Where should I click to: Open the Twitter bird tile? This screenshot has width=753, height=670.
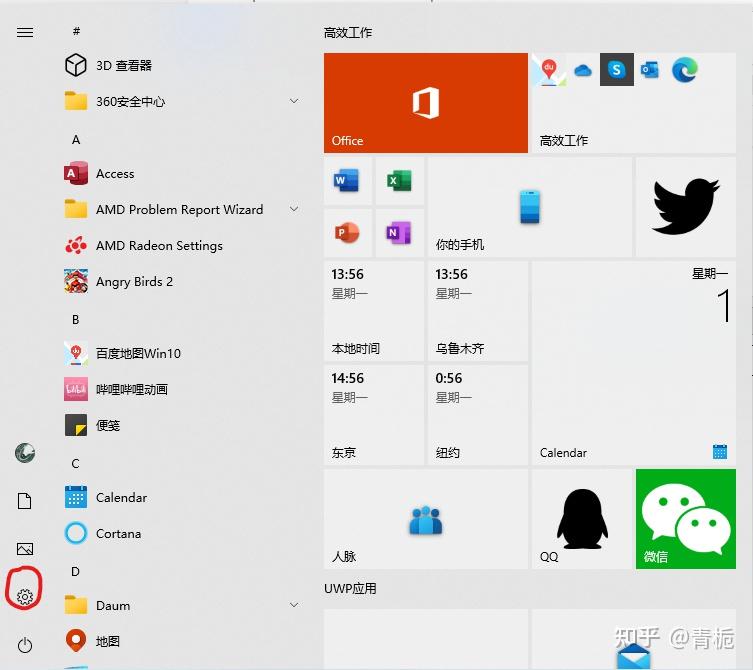pos(686,207)
